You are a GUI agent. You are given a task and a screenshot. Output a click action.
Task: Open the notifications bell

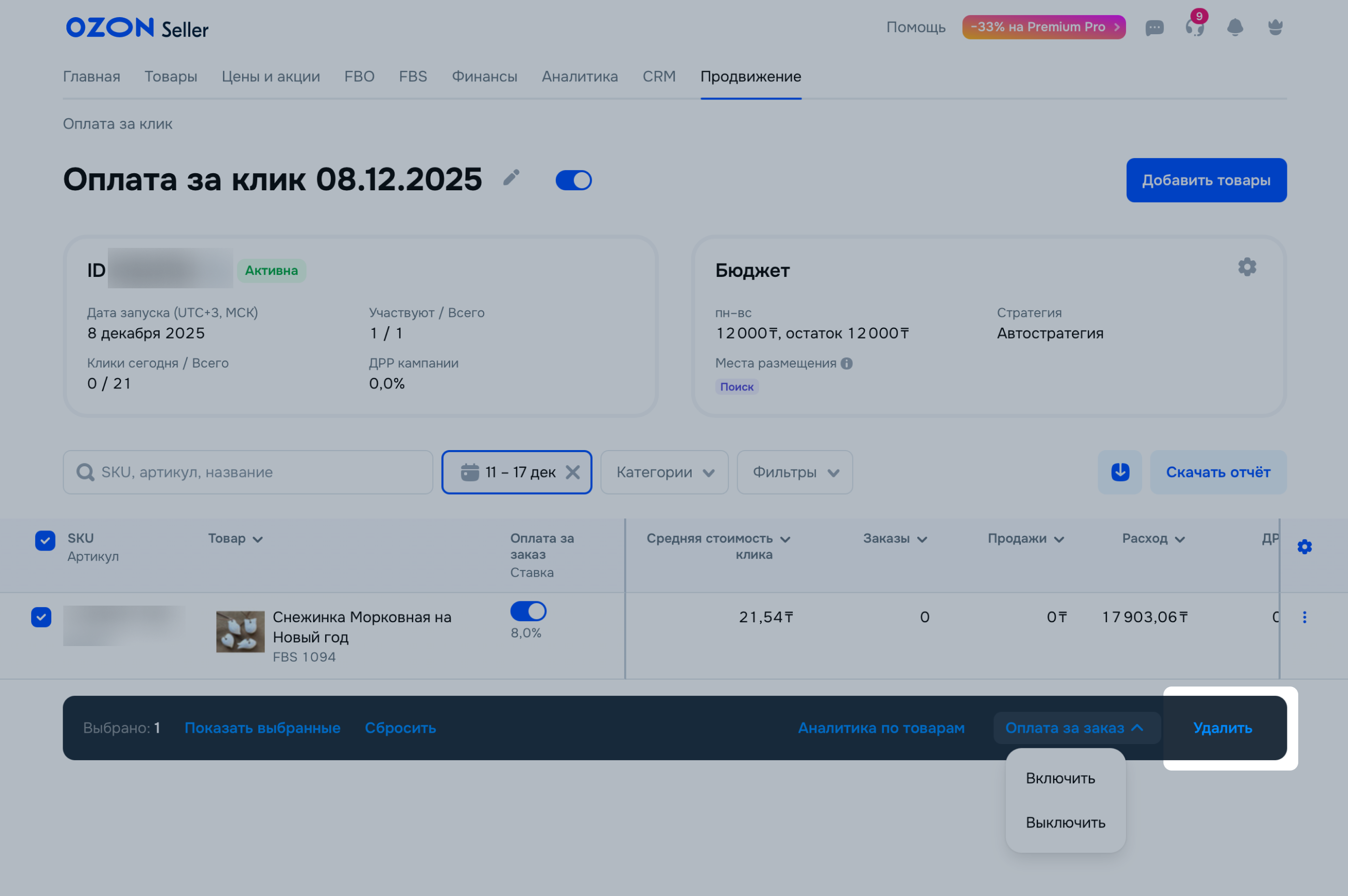click(x=1235, y=27)
